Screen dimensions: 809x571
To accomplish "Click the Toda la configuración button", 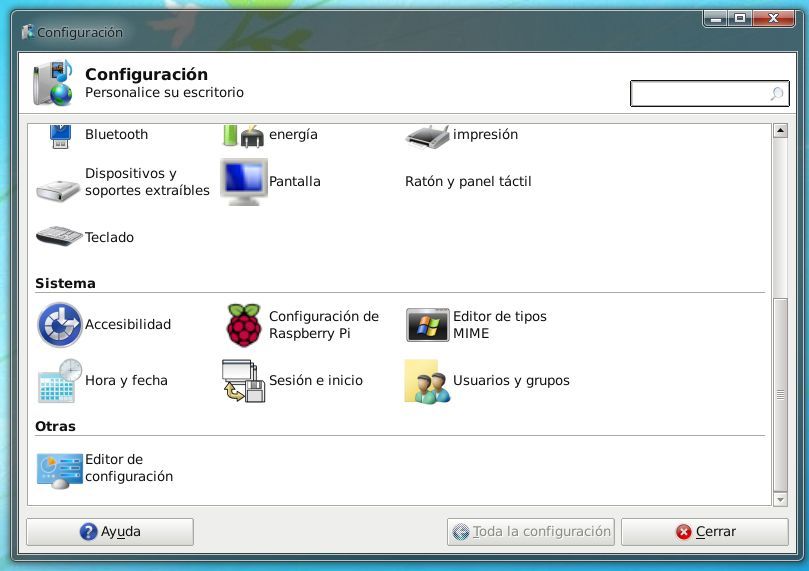I will (531, 532).
